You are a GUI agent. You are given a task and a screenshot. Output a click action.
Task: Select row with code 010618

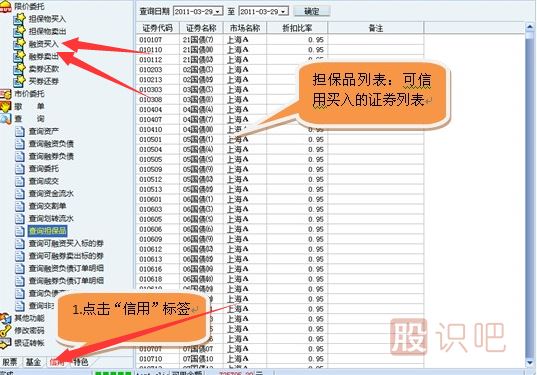coord(279,279)
